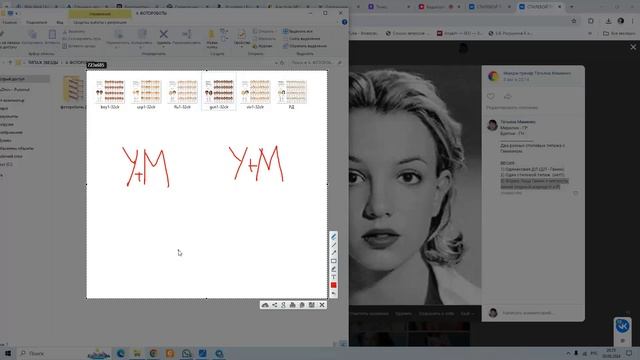
Task: Print the captured screenshot
Action: 293,305
